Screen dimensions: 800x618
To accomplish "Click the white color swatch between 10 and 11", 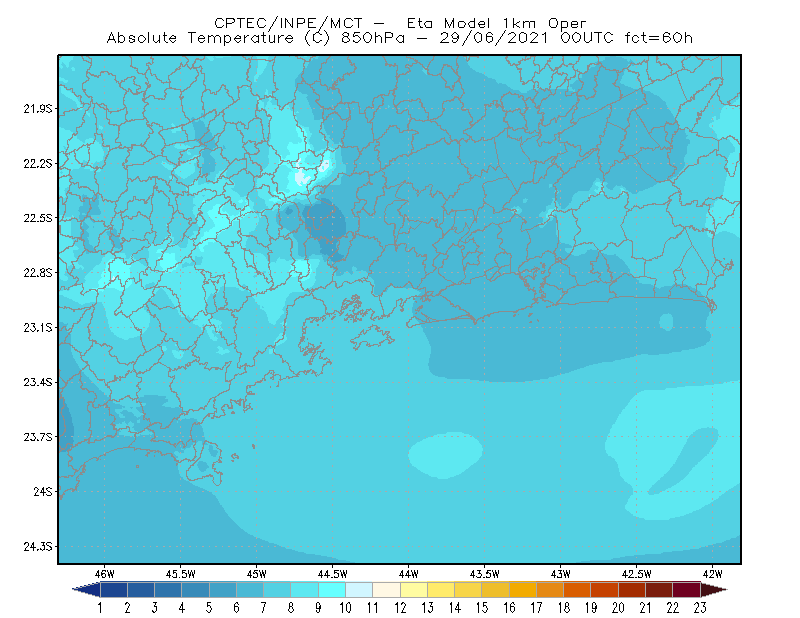I will point(359,590).
